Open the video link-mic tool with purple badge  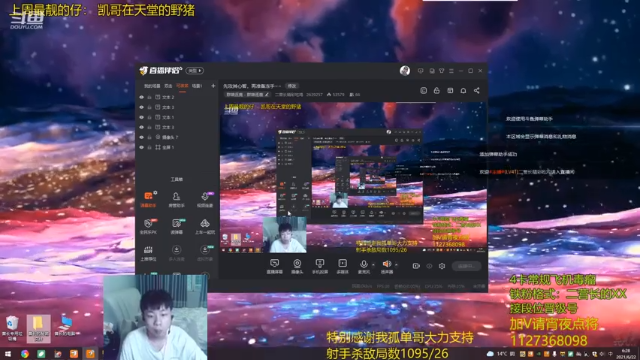coord(205,200)
